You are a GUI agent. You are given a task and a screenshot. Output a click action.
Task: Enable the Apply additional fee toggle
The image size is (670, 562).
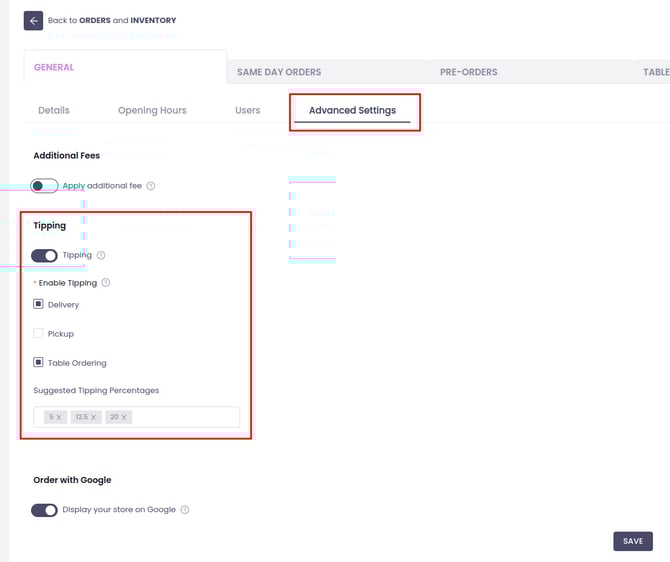click(44, 186)
